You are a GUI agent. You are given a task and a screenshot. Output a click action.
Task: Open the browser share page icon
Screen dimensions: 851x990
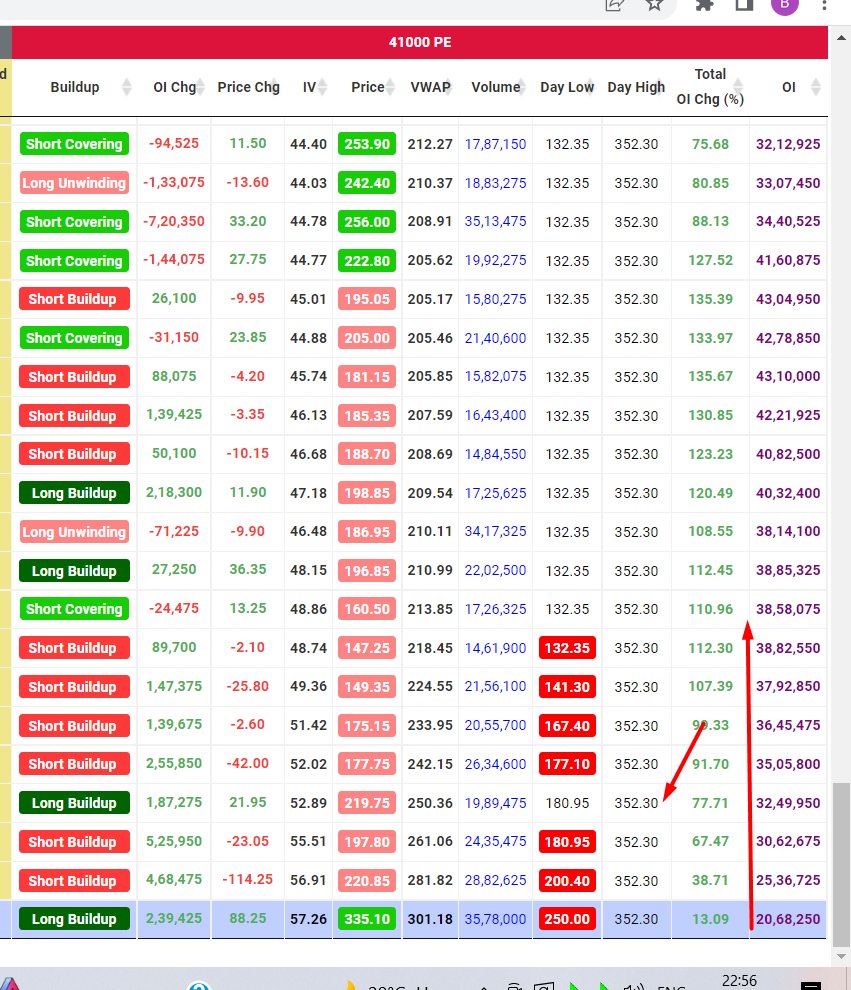614,5
